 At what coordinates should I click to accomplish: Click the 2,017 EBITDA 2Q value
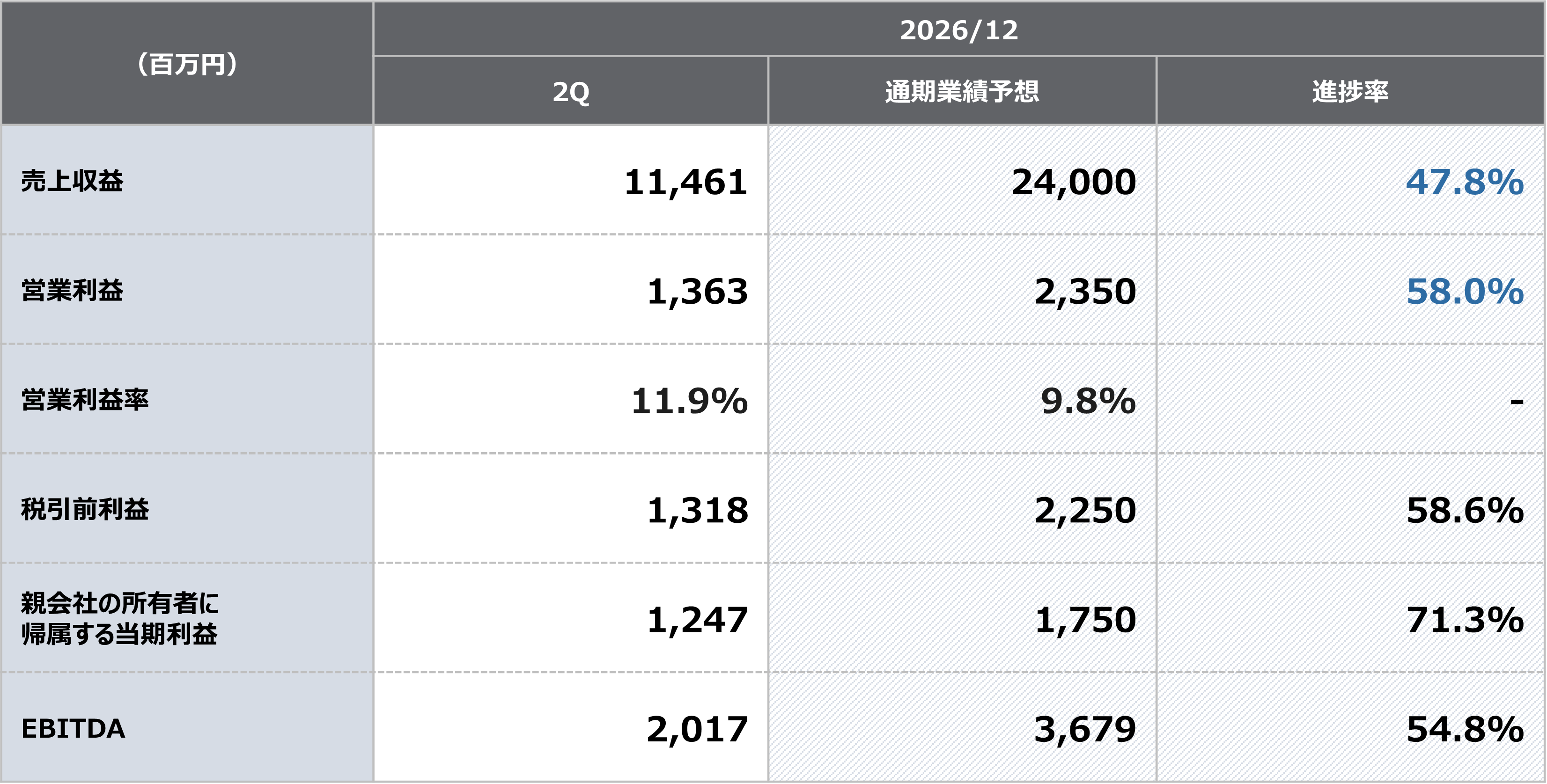(x=697, y=729)
